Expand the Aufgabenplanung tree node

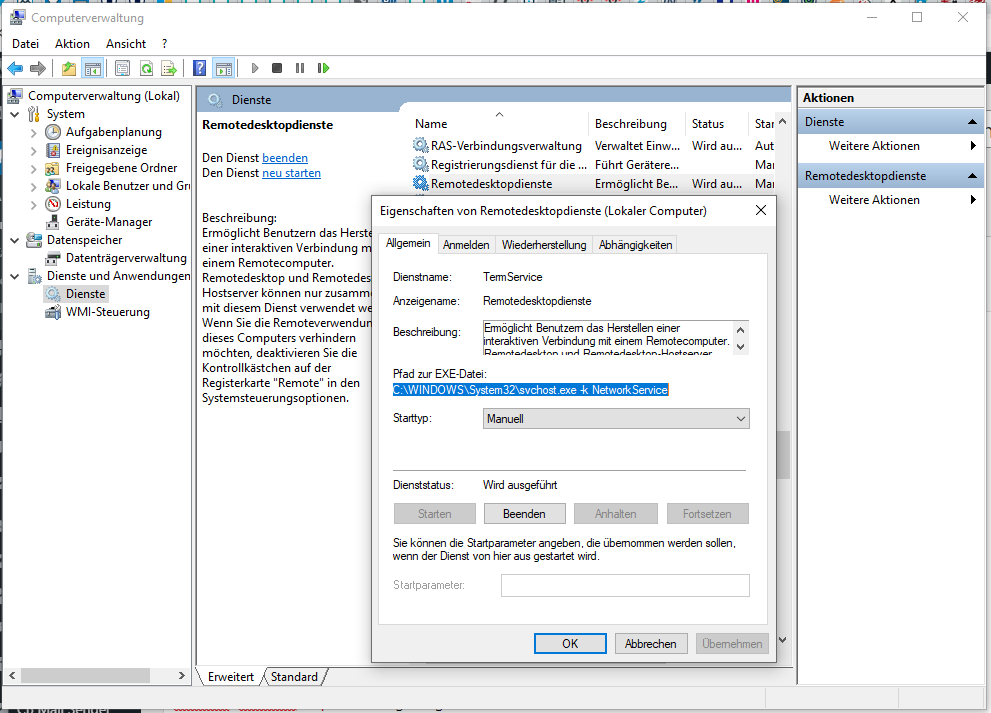pos(33,132)
